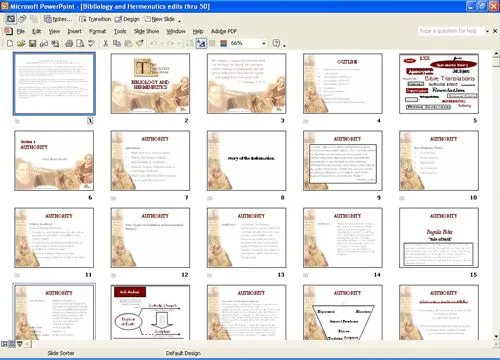
Task: Play transition icon under slide 7
Action: 113,198
